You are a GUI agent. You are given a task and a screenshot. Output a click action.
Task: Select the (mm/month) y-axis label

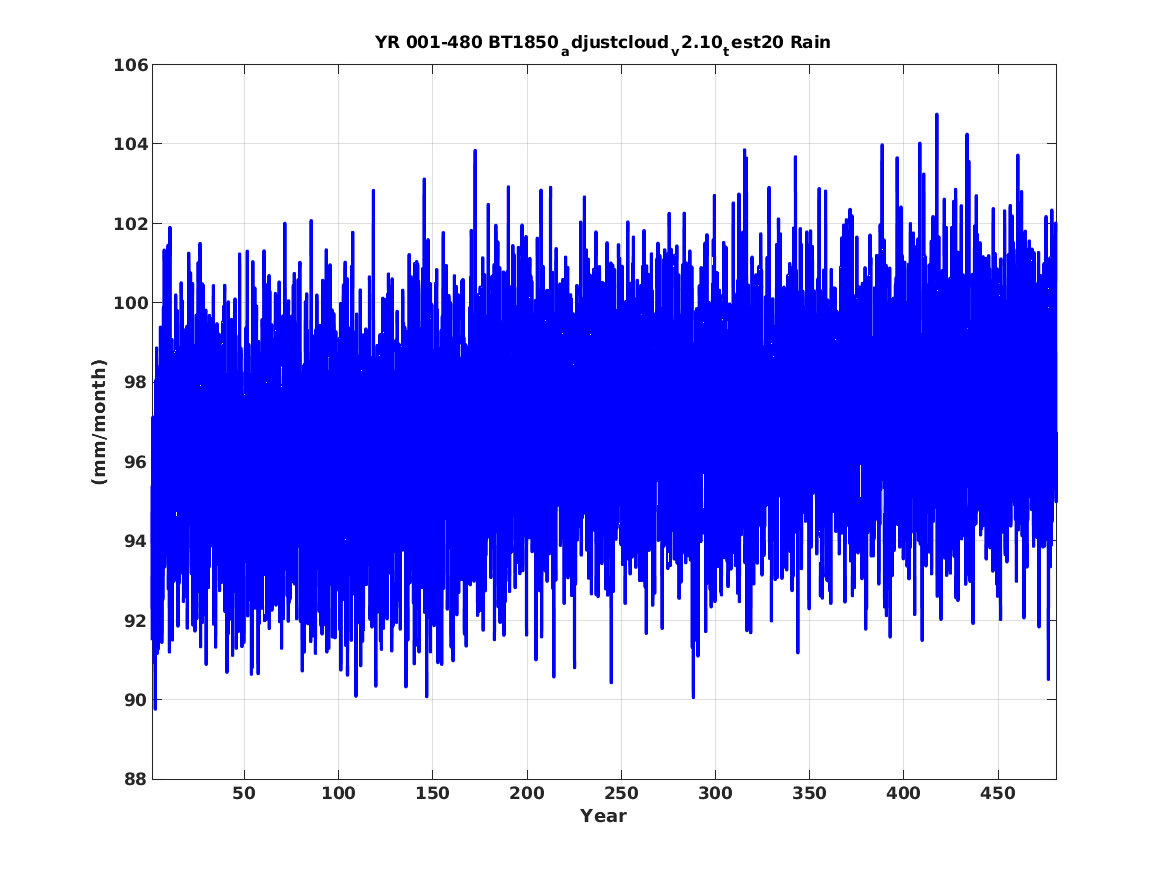coord(100,422)
